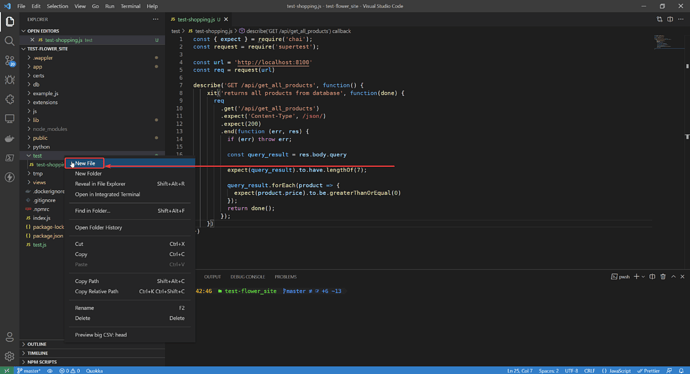Switch to the PROBLEMS panel tab
690x374 pixels.
286,277
